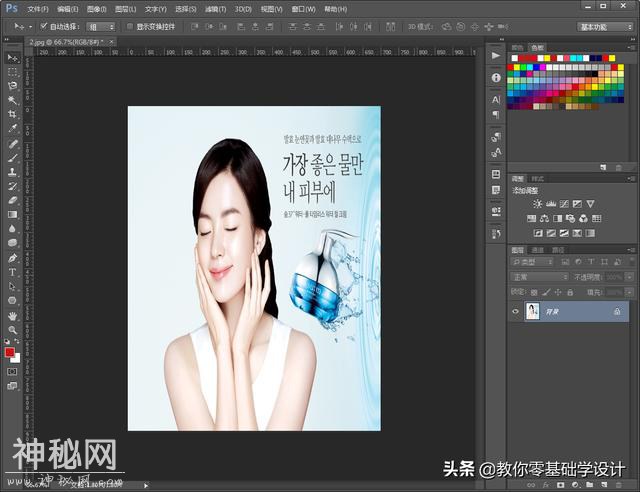
Task: Select the Hand tool
Action: [x=13, y=315]
